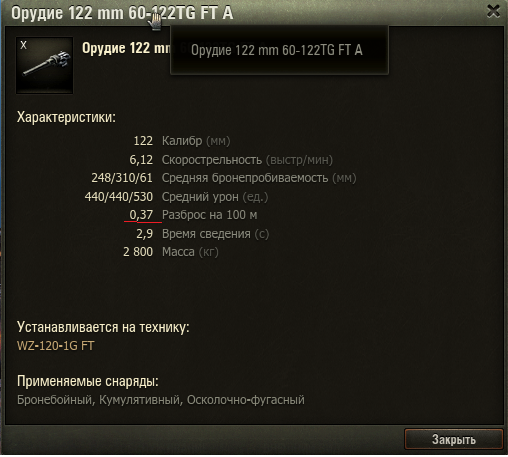Click the Применяемые снаряды heading

88,381
